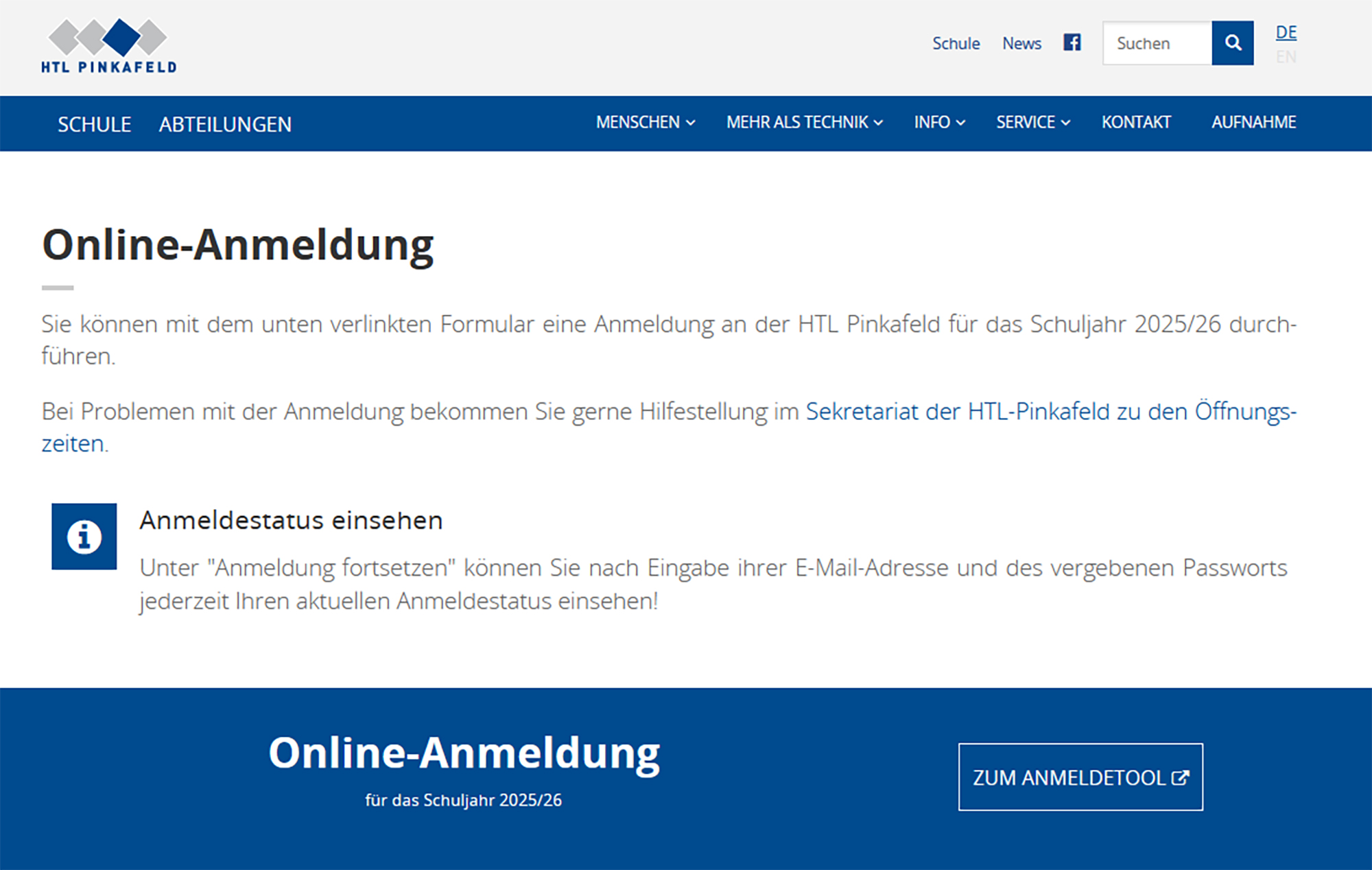Select the Abteilungen nav tab
The image size is (1372, 870).
pos(225,124)
